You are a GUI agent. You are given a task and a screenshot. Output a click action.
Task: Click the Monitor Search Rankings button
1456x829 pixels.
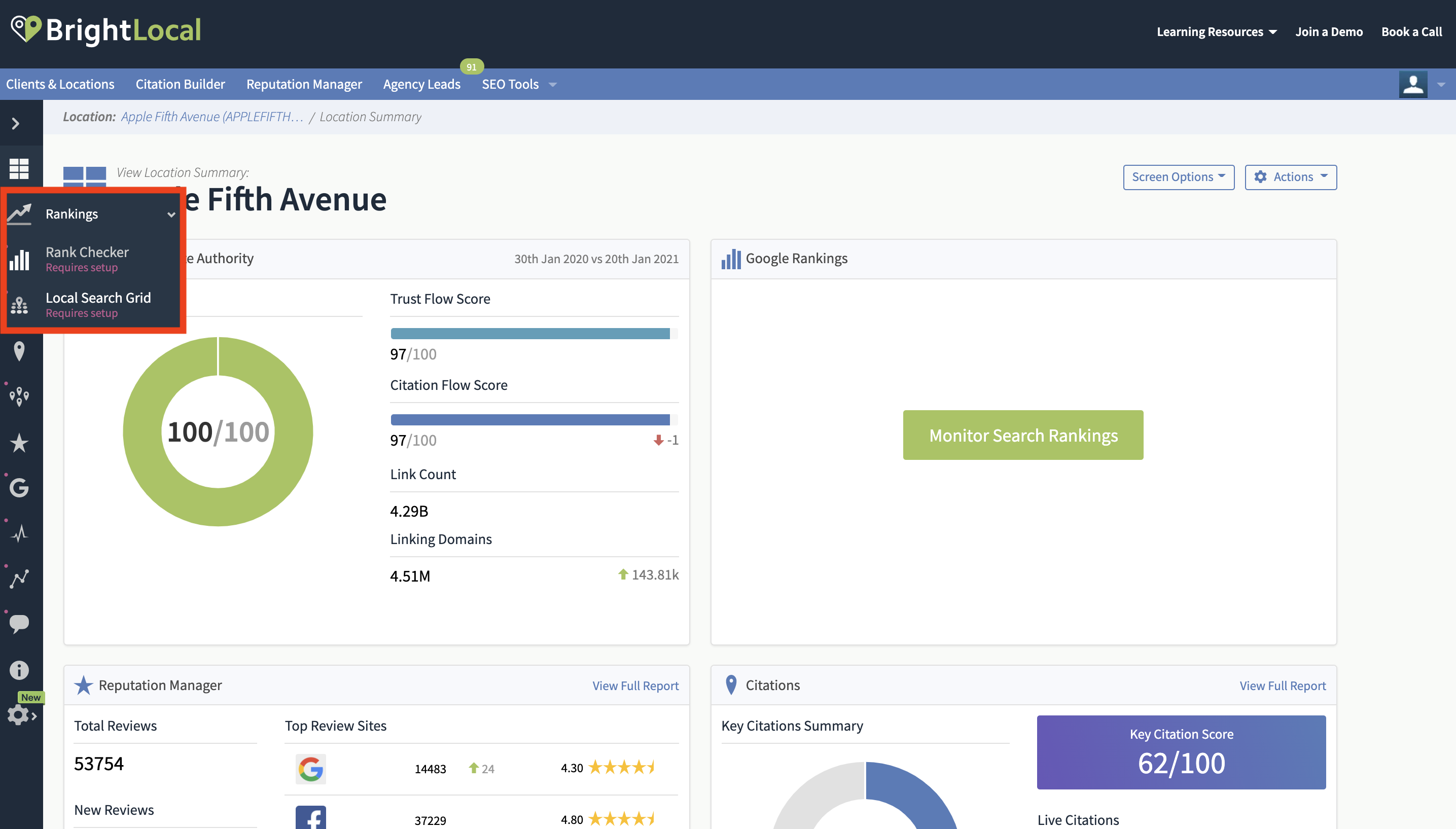click(1023, 435)
